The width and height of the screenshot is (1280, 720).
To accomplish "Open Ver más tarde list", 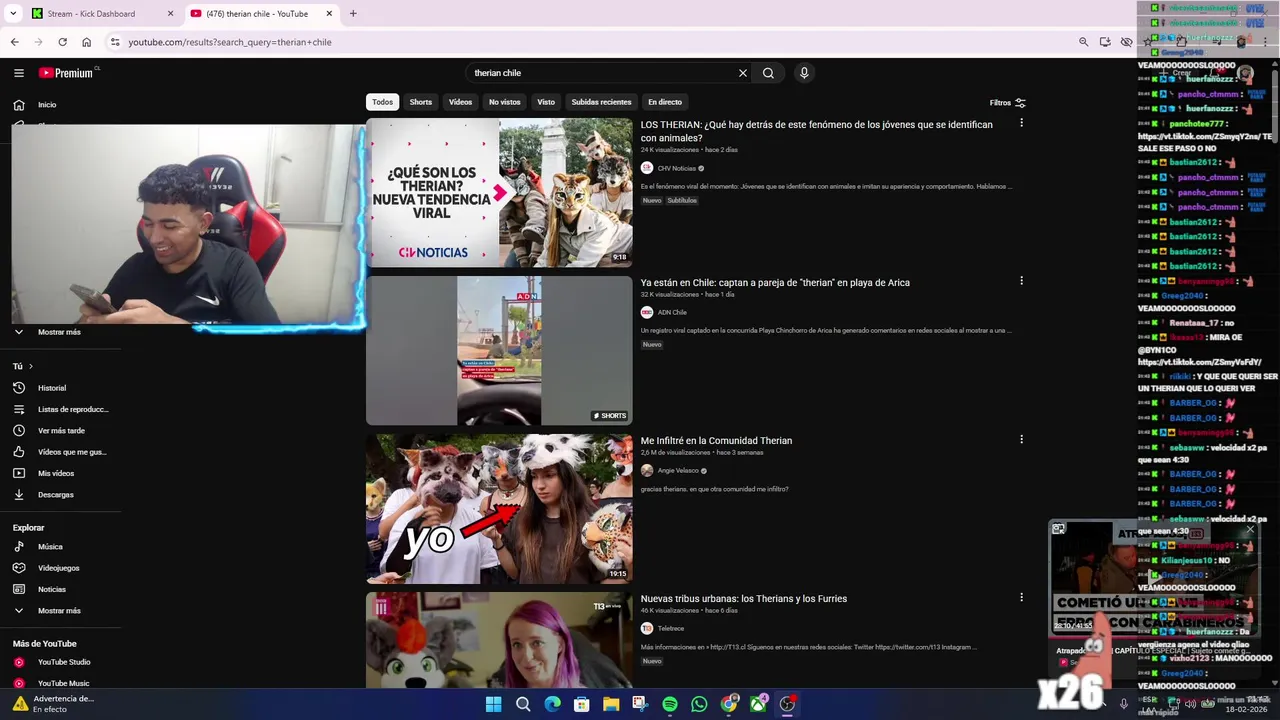I will (61, 431).
